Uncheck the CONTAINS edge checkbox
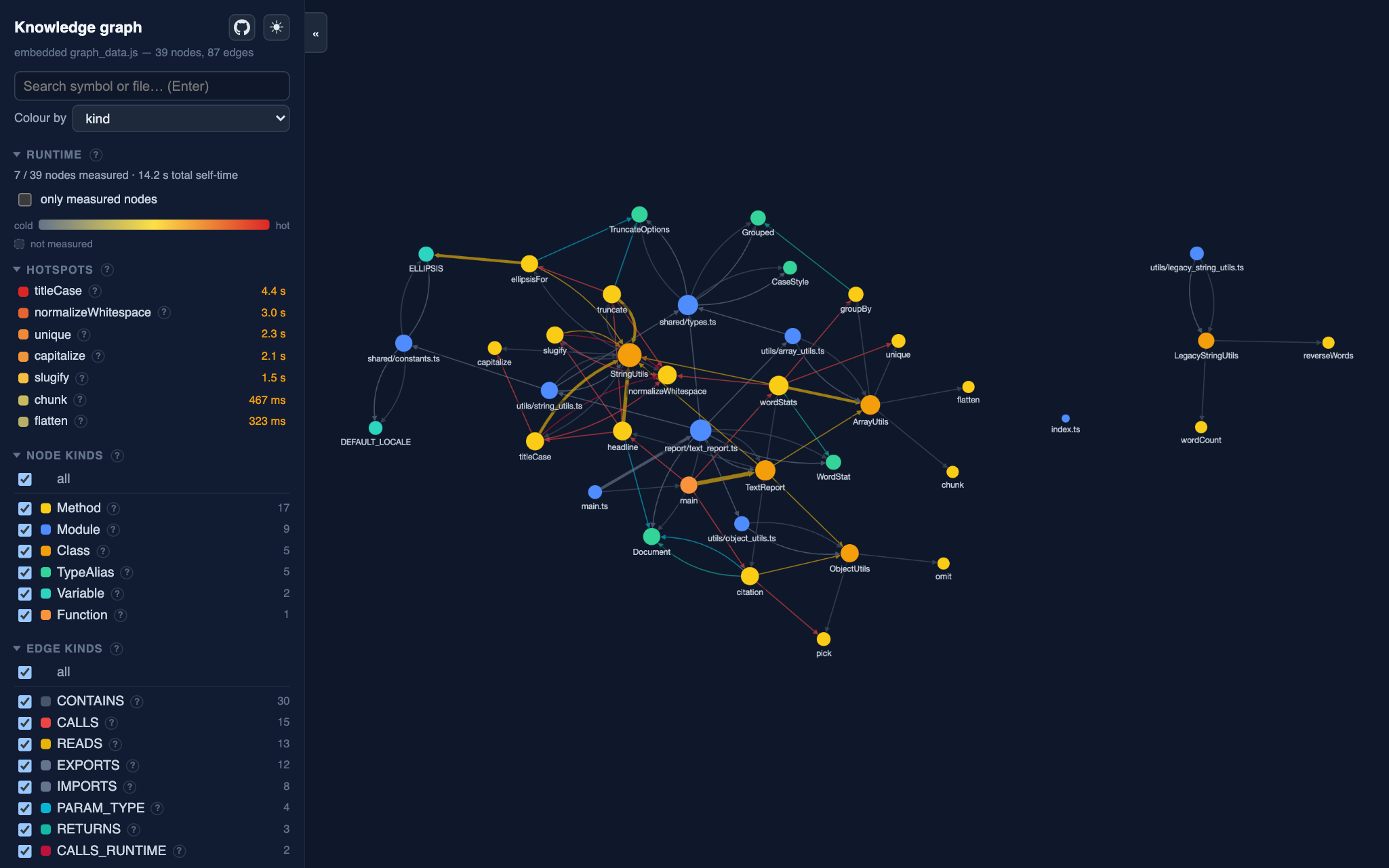The image size is (1389, 868). [25, 701]
